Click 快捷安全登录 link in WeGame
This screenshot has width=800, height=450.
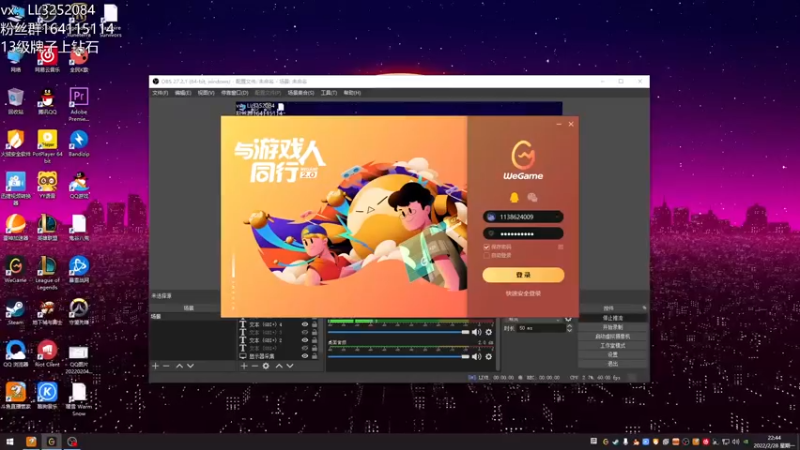[523, 293]
